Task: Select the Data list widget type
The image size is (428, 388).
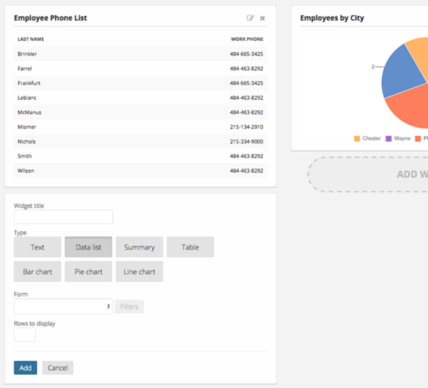Action: click(88, 247)
